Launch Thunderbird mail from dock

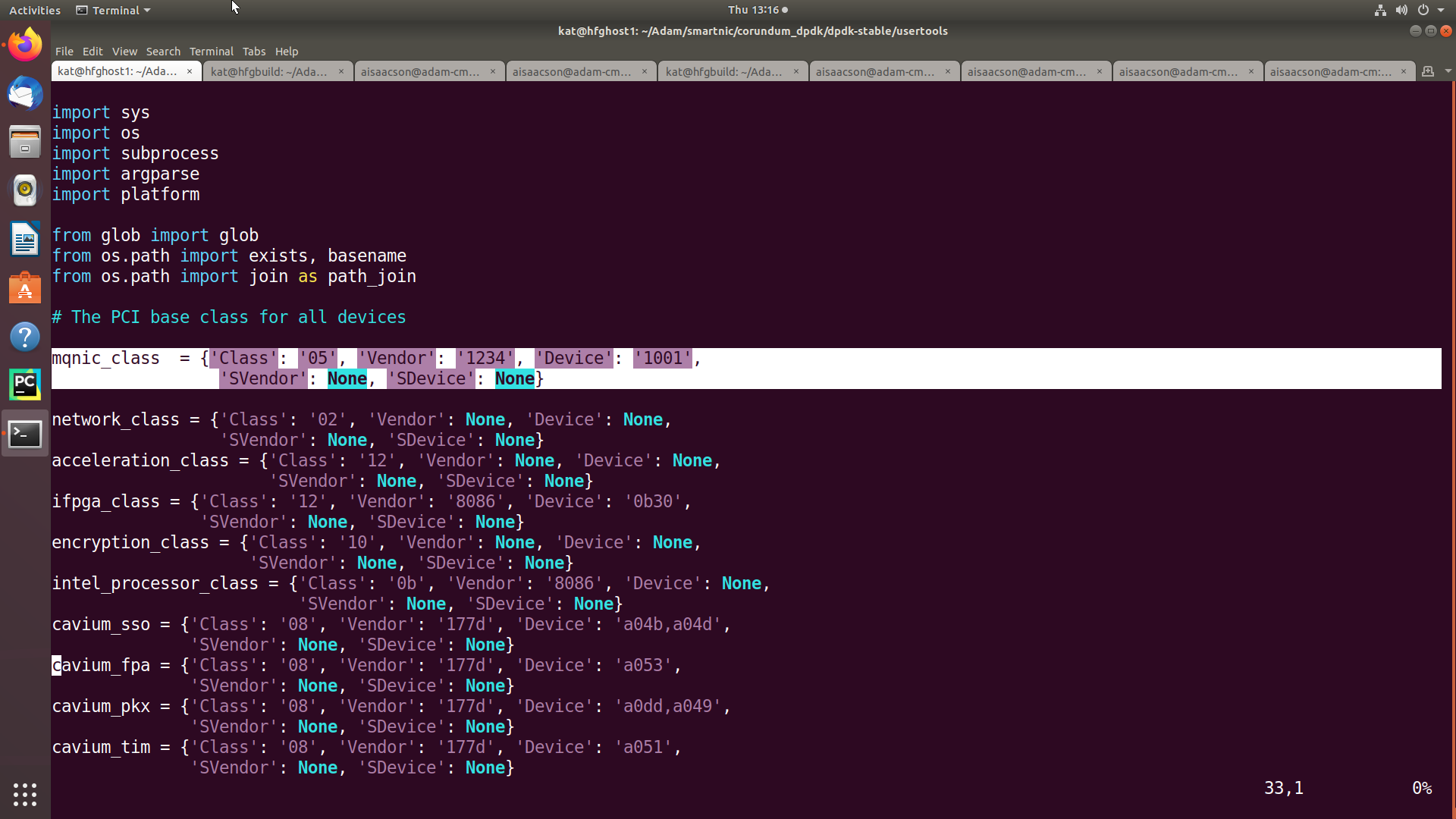25,94
